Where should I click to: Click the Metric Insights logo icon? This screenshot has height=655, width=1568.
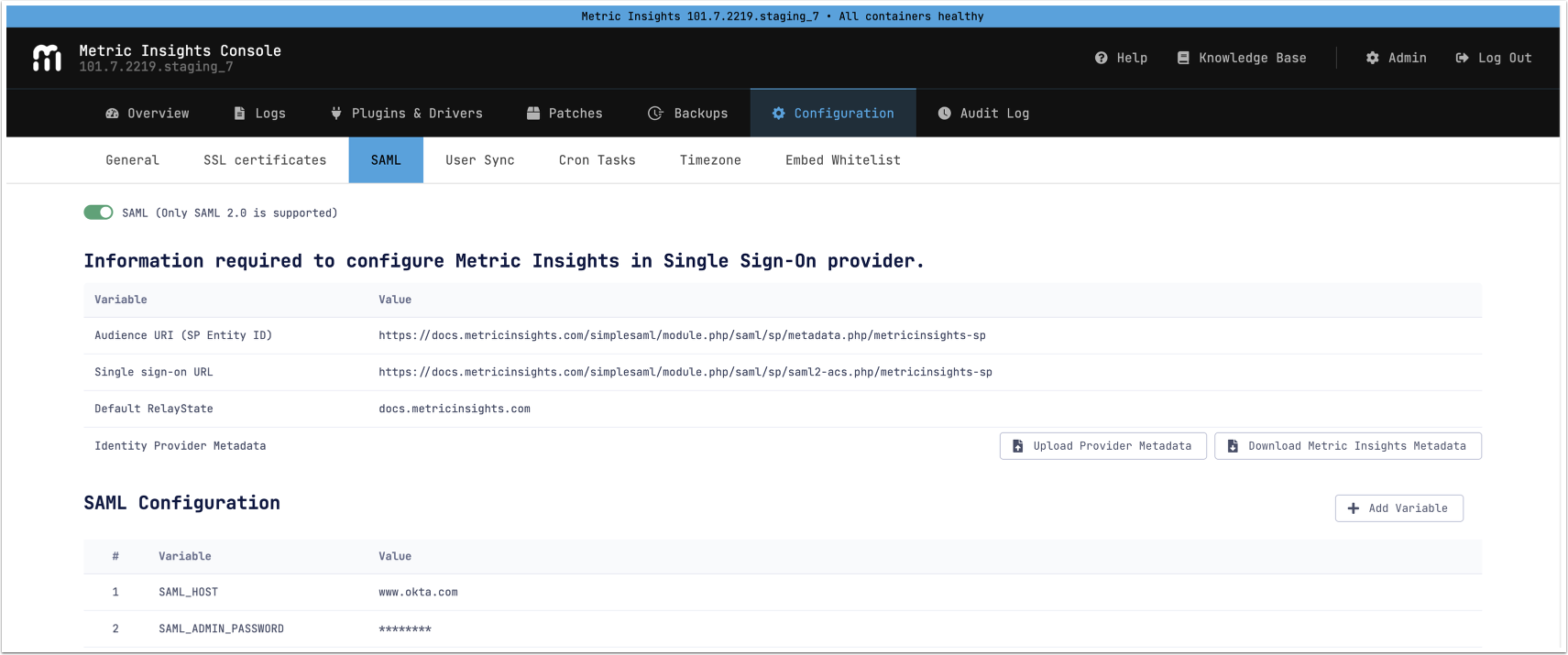pos(47,58)
